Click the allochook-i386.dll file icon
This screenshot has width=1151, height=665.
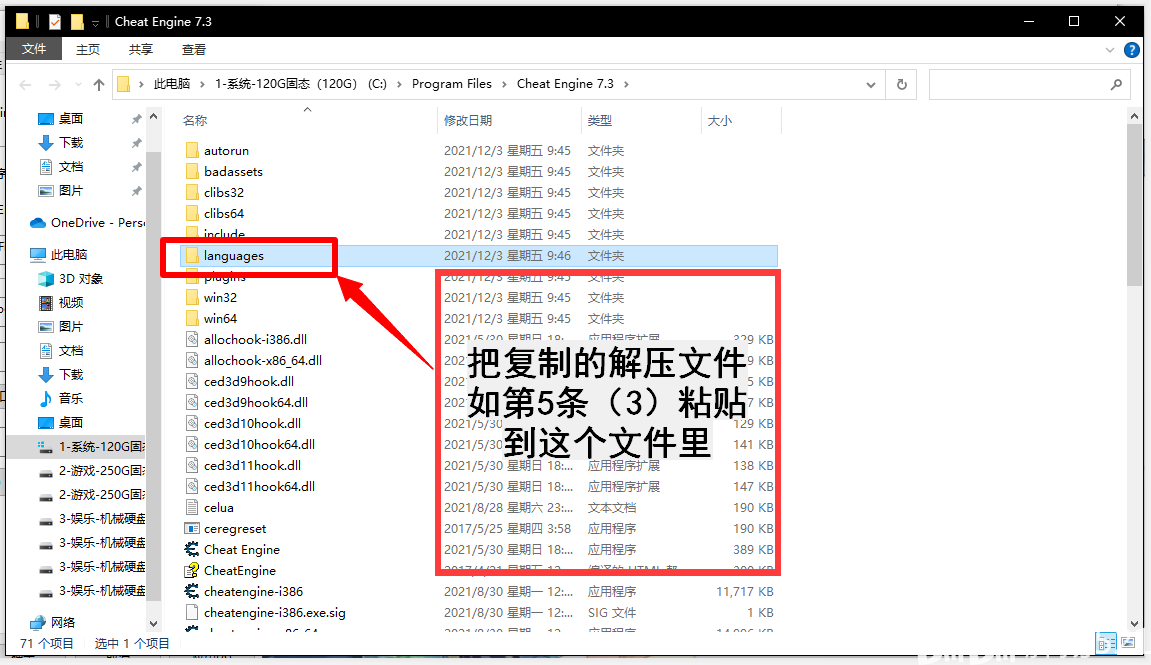[192, 340]
